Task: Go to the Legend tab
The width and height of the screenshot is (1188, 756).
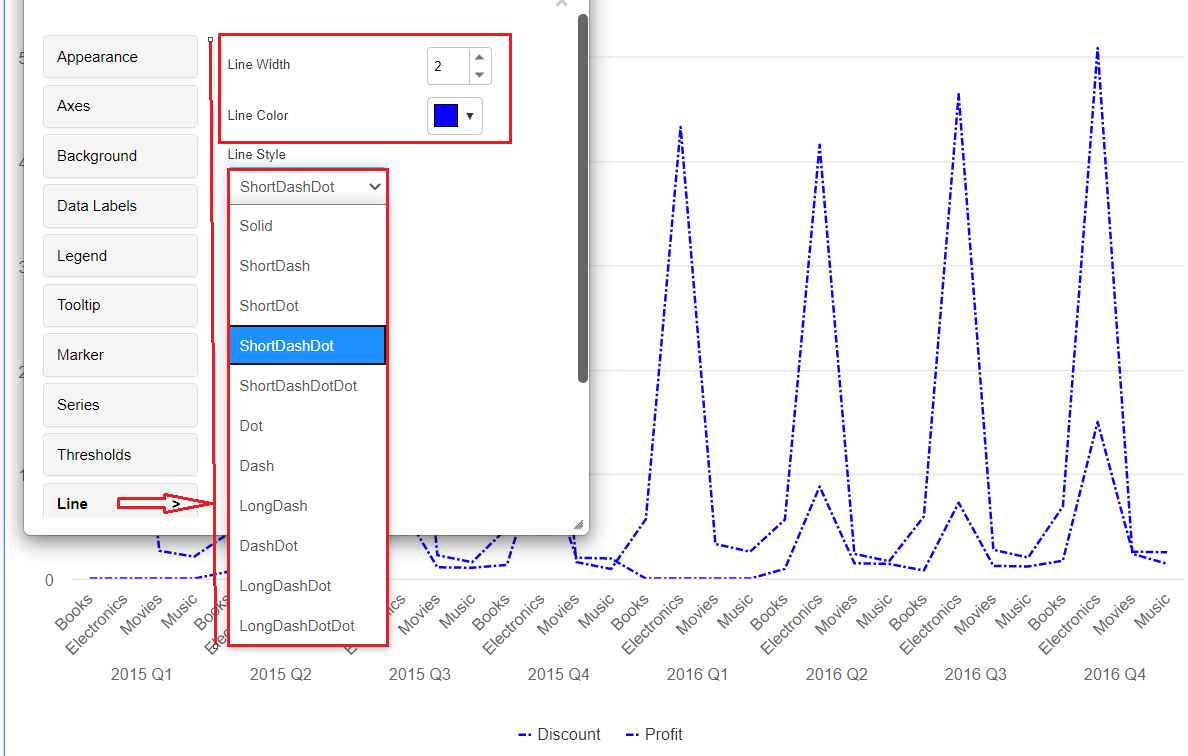Action: tap(120, 256)
